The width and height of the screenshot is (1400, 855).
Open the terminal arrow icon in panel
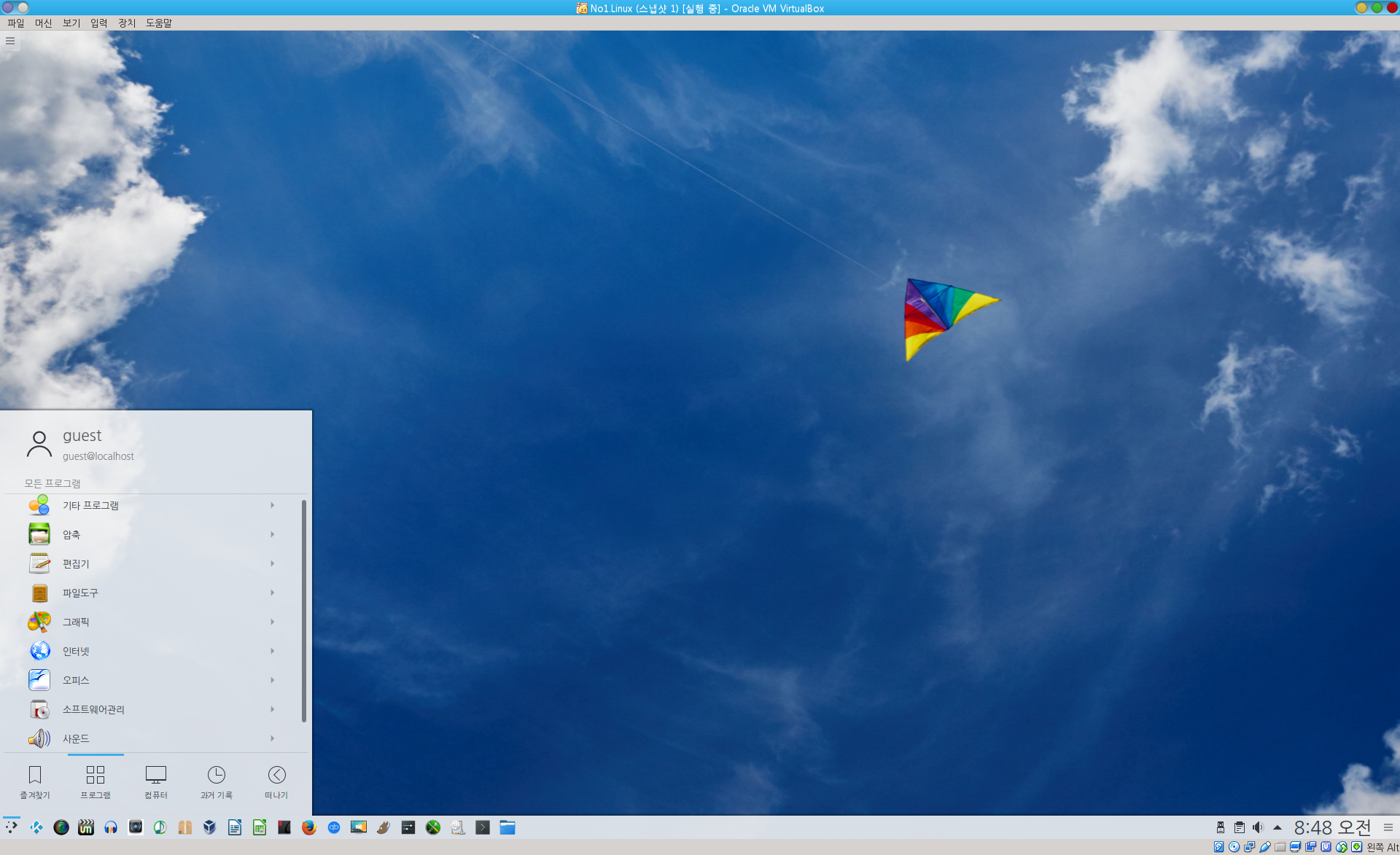pyautogui.click(x=483, y=827)
